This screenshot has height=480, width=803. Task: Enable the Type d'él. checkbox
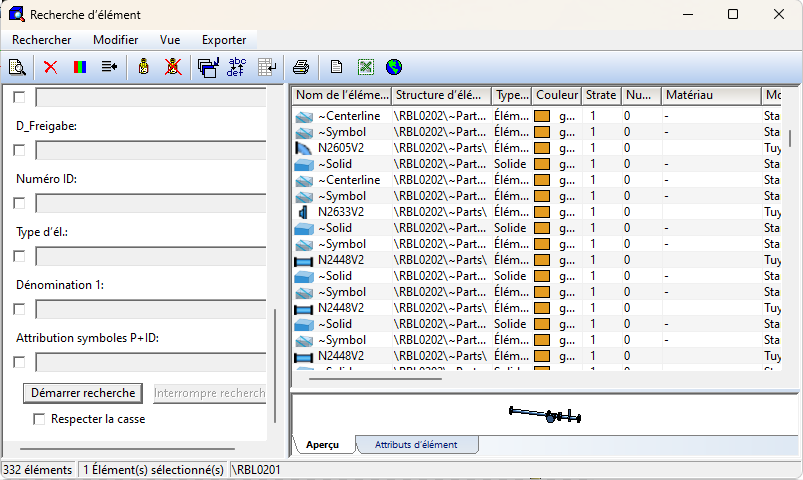coord(19,256)
